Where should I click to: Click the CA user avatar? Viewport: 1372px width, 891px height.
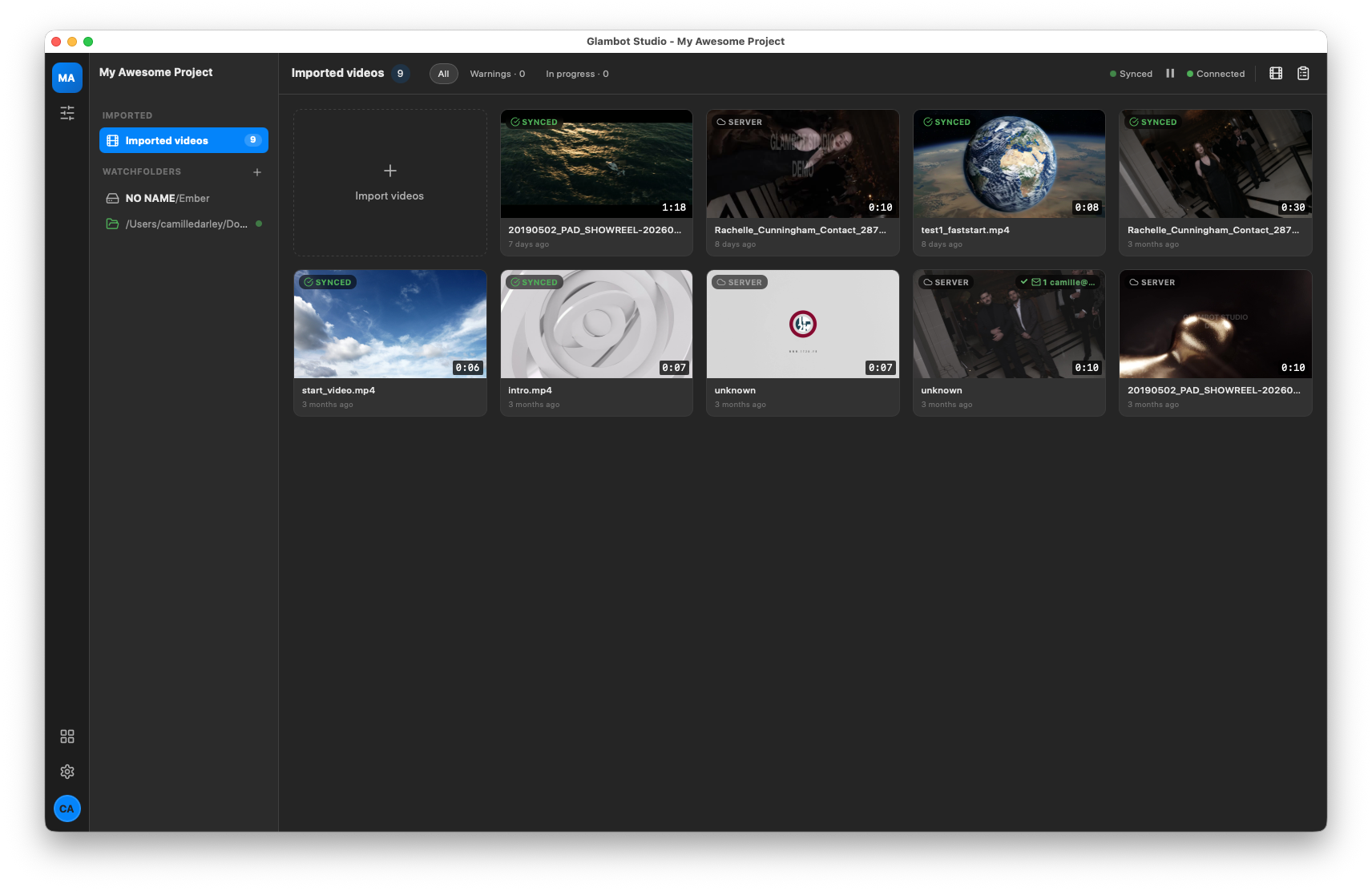[x=67, y=808]
